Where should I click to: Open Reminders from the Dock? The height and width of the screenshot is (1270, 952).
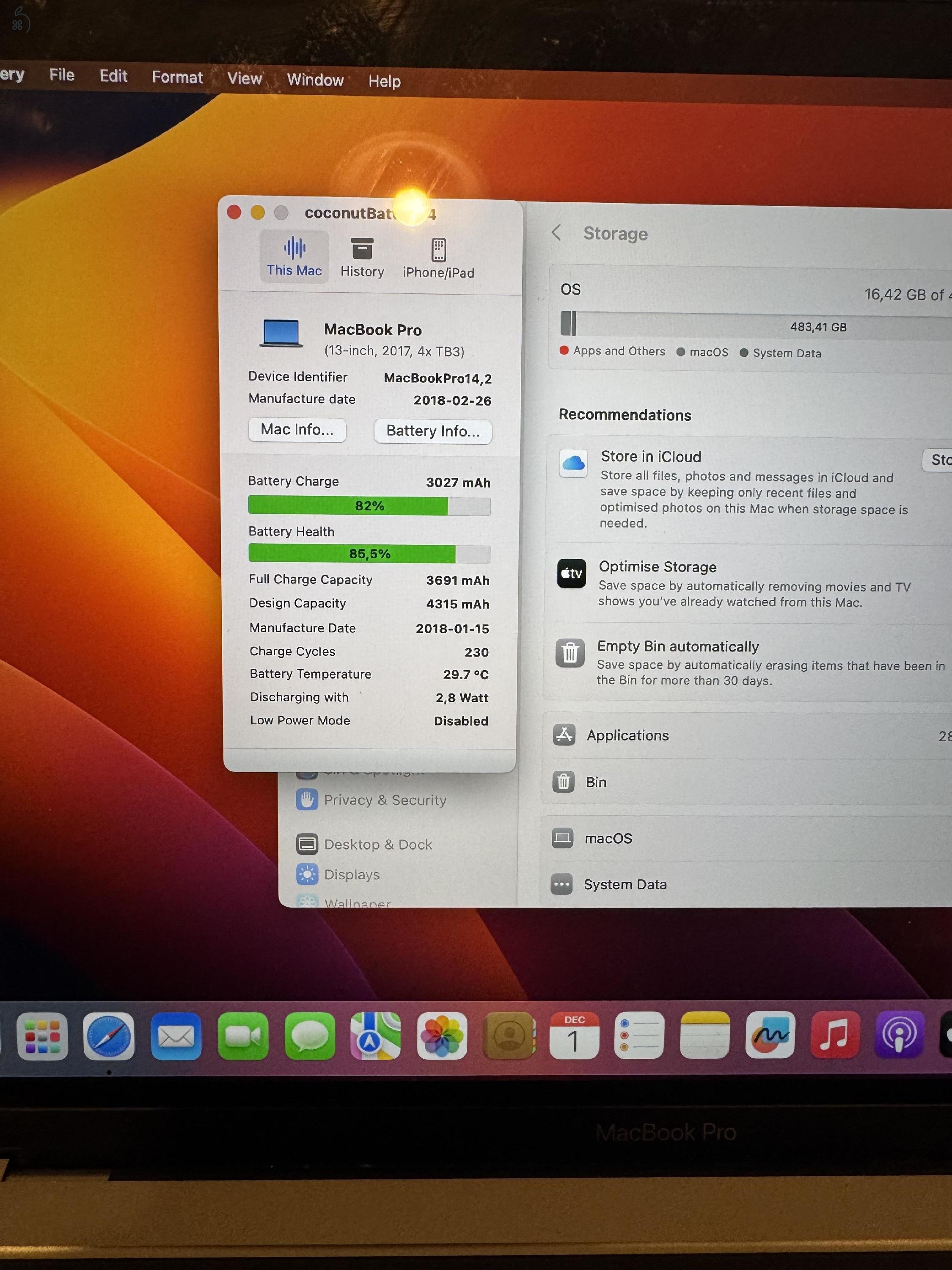(639, 1035)
